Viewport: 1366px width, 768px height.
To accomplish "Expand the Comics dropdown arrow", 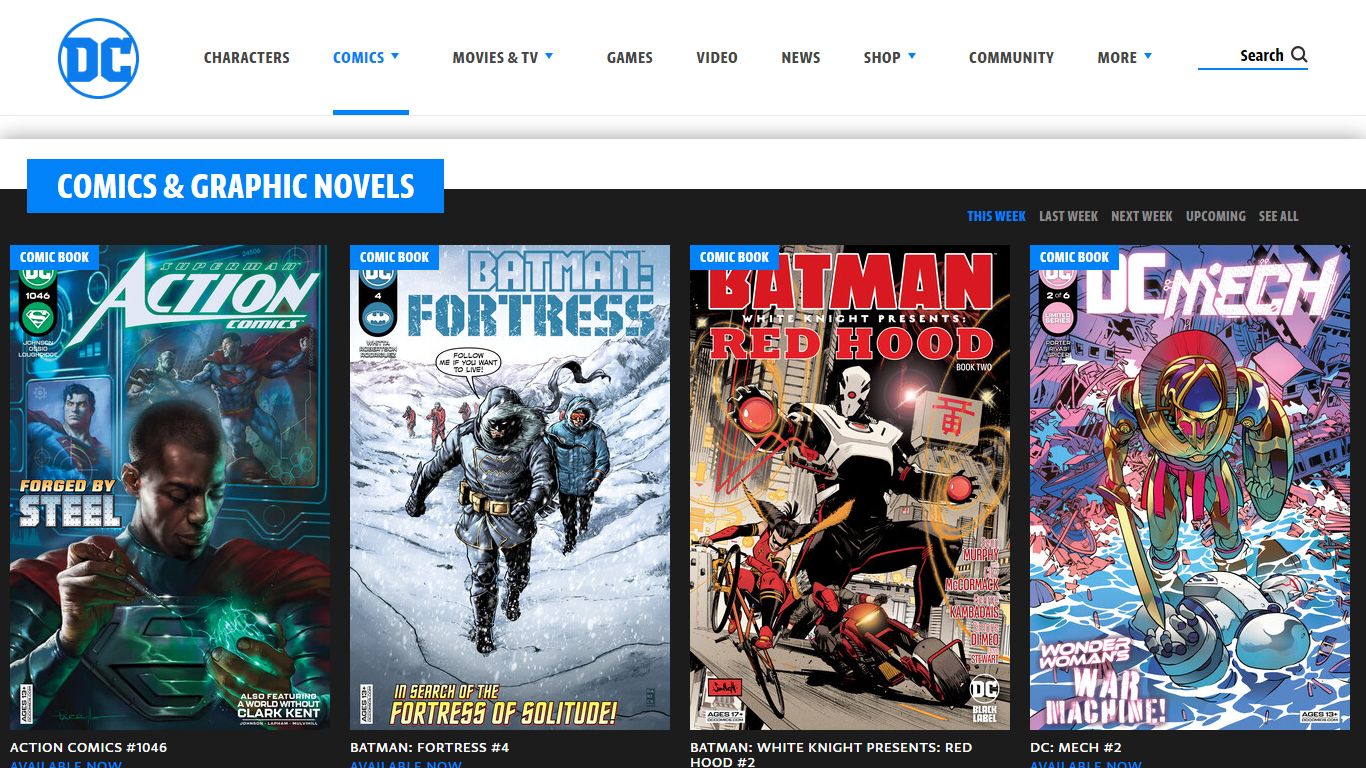I will [x=395, y=56].
